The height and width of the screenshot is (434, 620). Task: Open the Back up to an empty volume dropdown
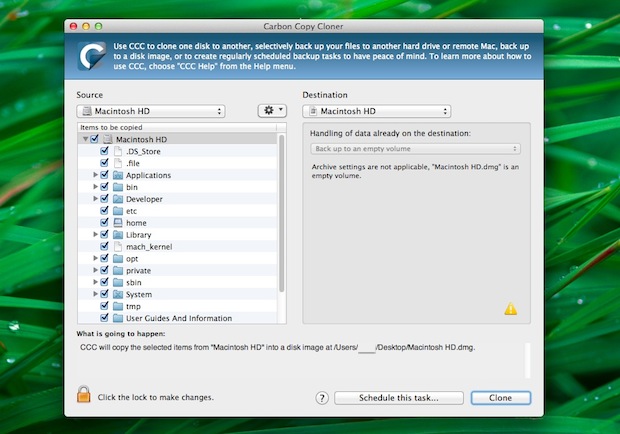(x=416, y=149)
